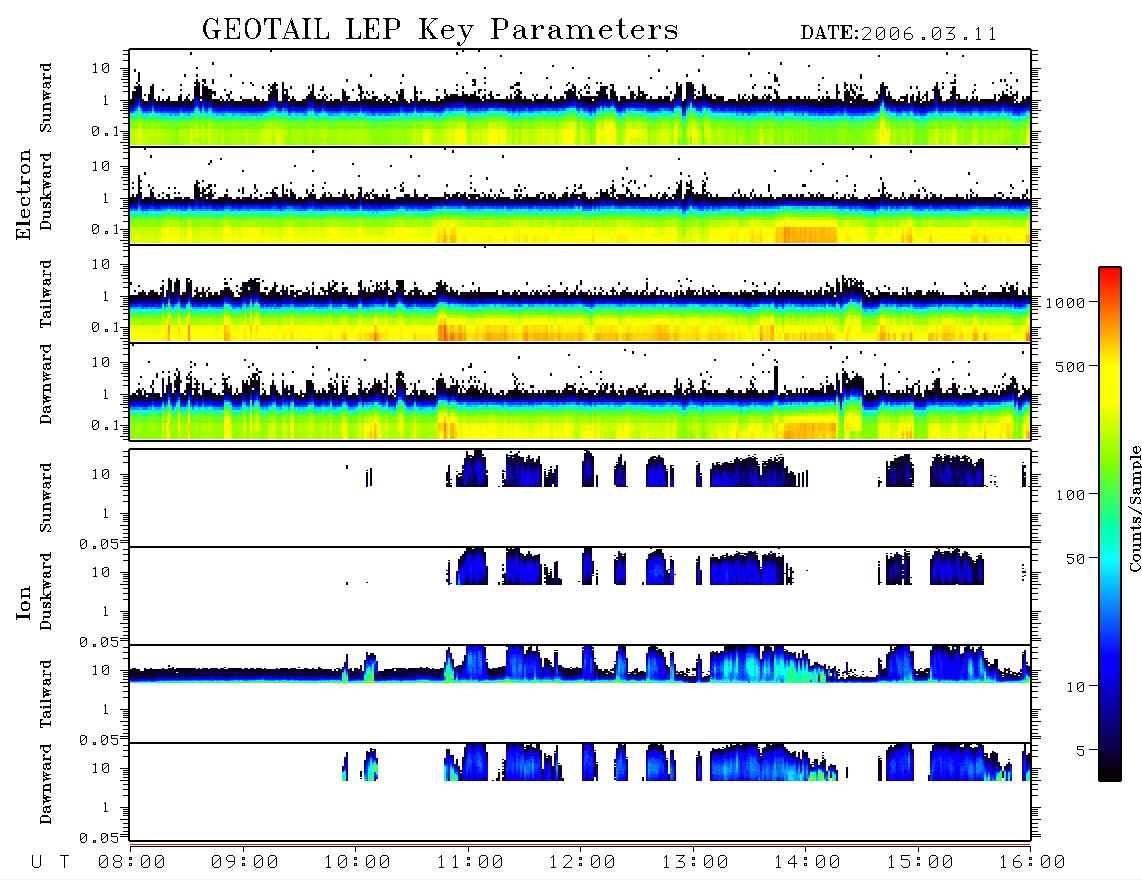Screen dimensions: 1142x880
Task: Click the U T axis label
Action: coord(50,863)
